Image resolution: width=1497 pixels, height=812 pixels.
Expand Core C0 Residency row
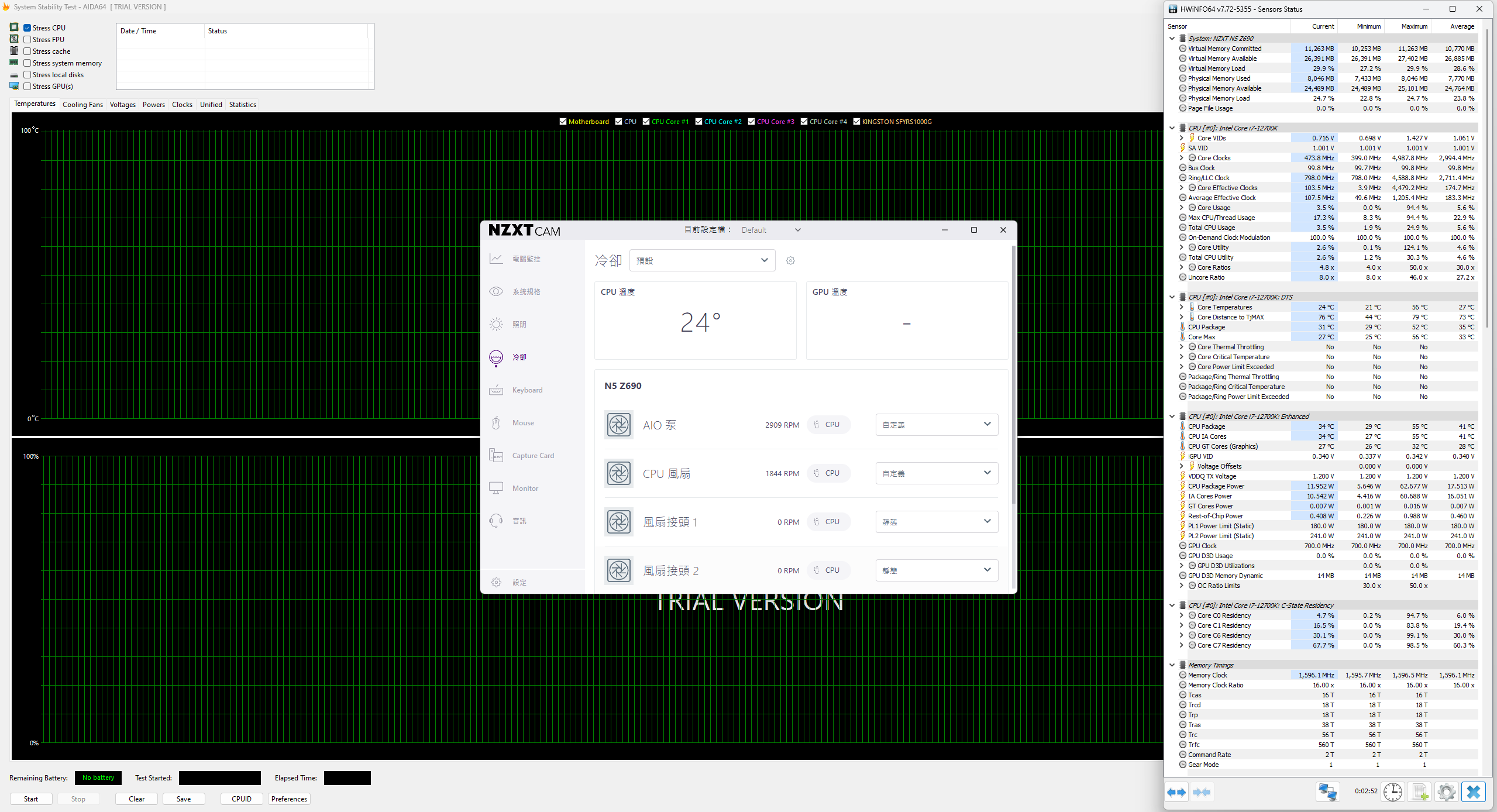point(1181,615)
